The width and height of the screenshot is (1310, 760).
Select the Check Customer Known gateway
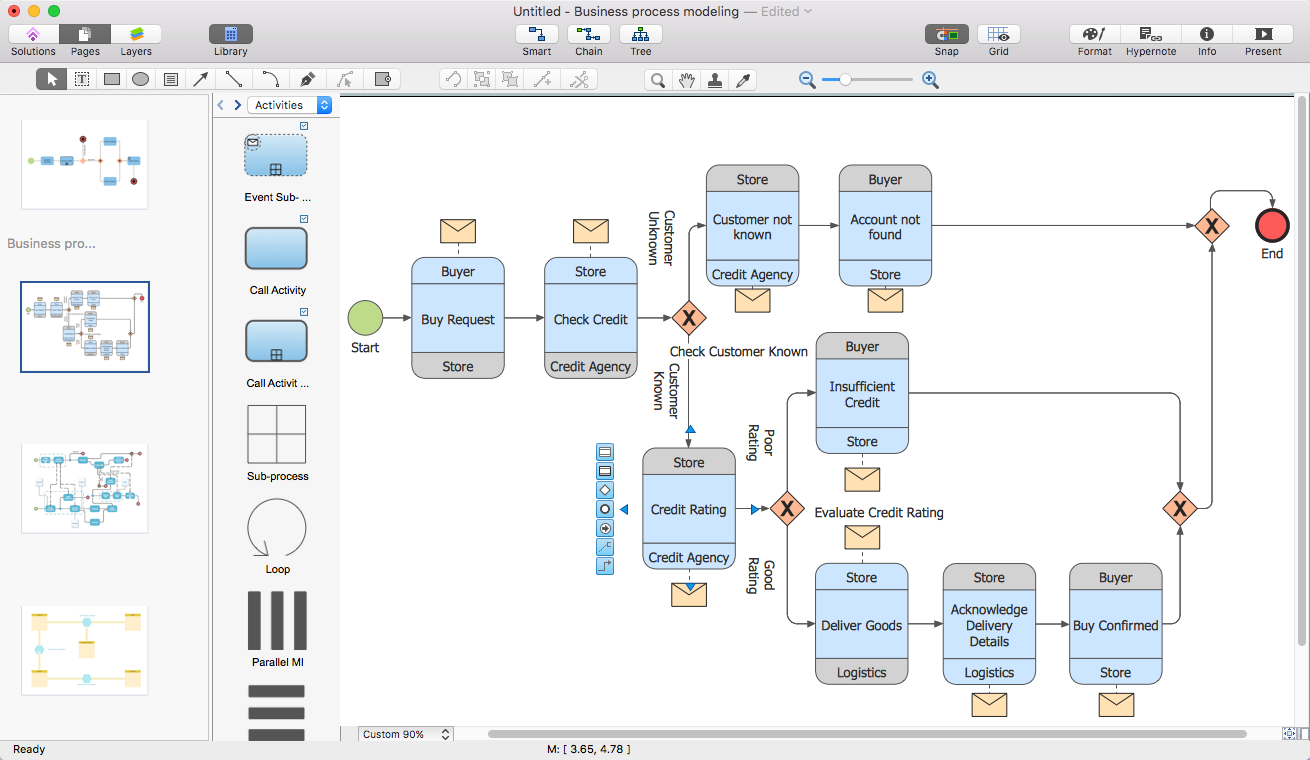(x=689, y=319)
